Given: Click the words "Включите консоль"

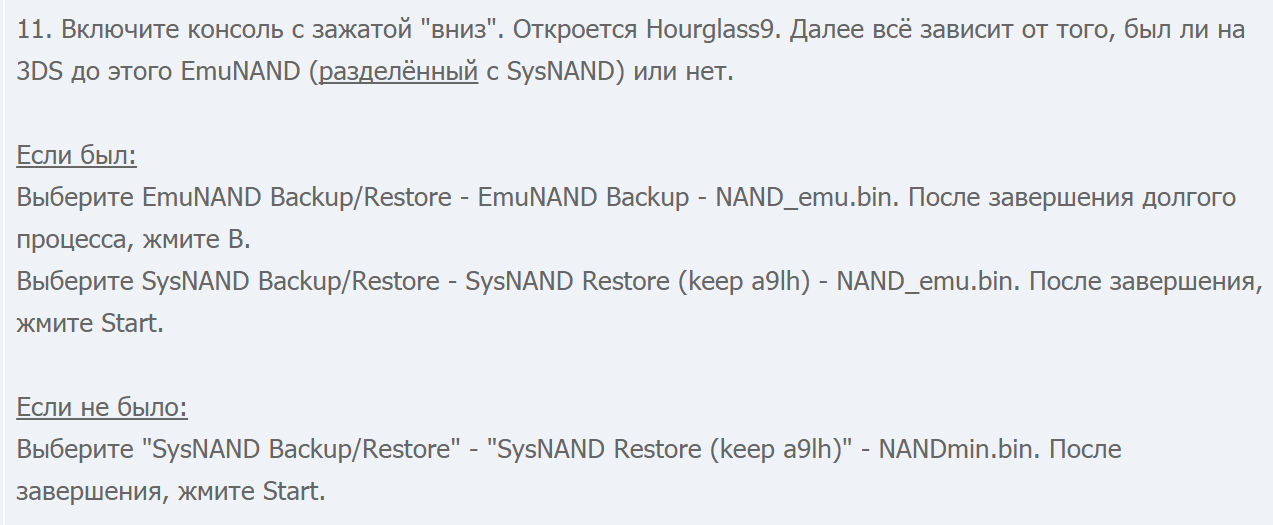Looking at the screenshot, I should click(162, 29).
